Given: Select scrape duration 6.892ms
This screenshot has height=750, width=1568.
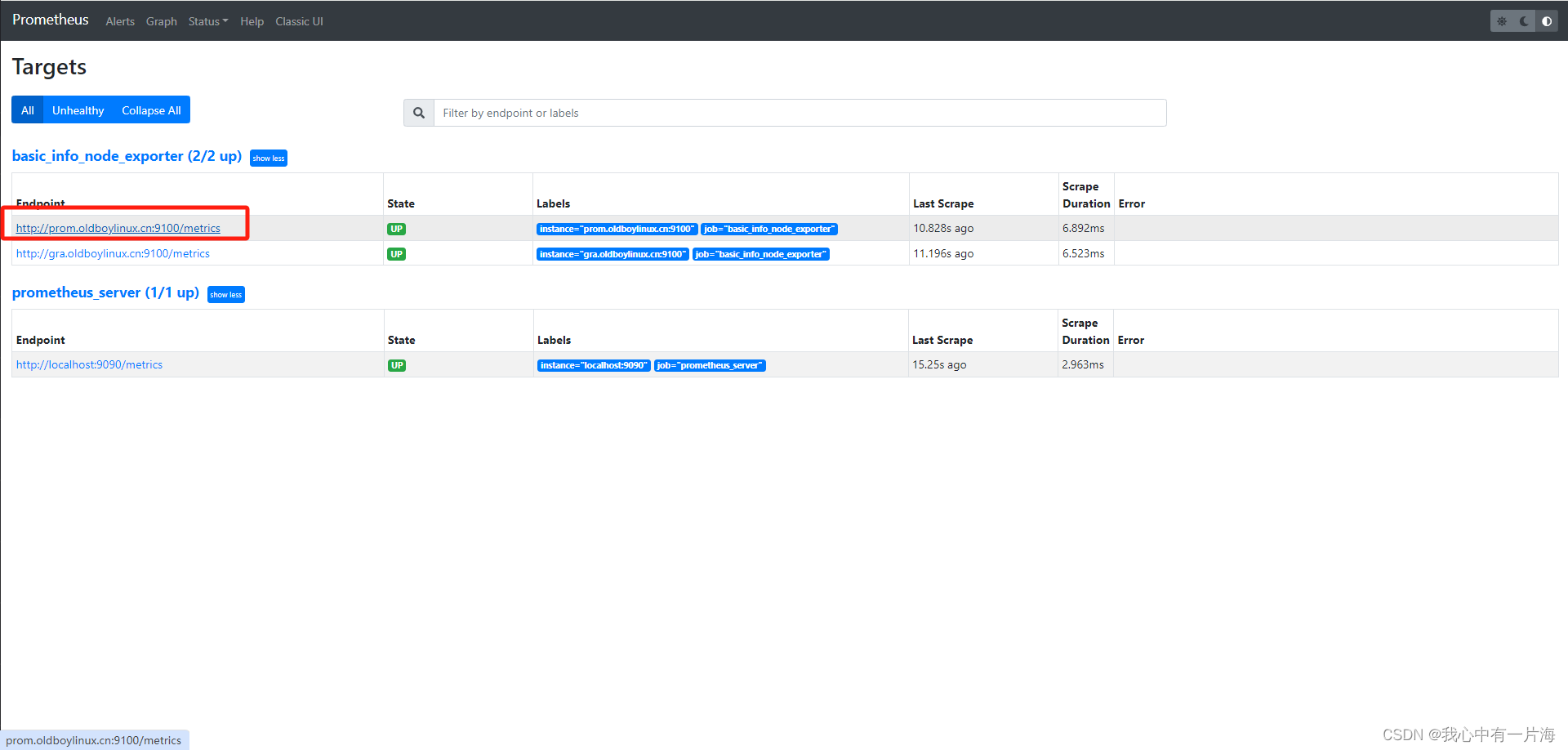Looking at the screenshot, I should pos(1083,228).
